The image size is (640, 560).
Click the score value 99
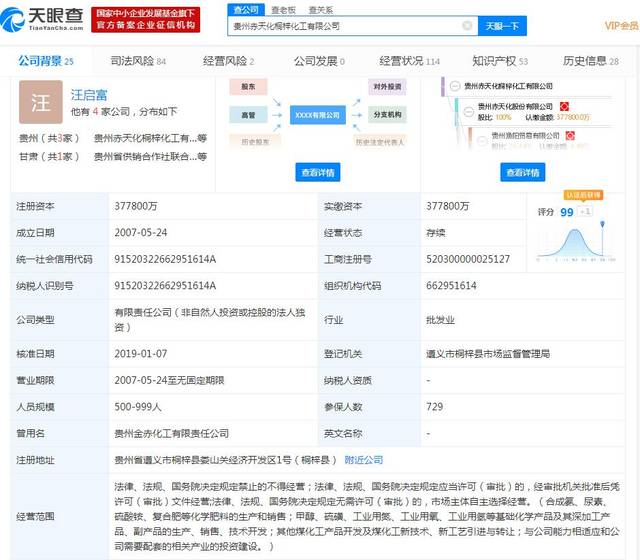(567, 212)
